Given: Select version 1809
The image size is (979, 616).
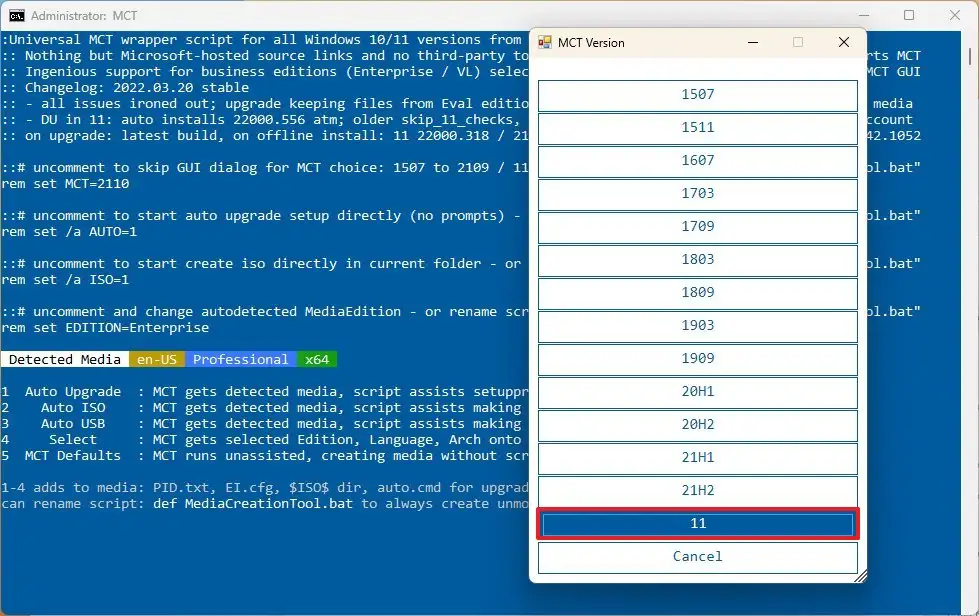Looking at the screenshot, I should 697,293.
